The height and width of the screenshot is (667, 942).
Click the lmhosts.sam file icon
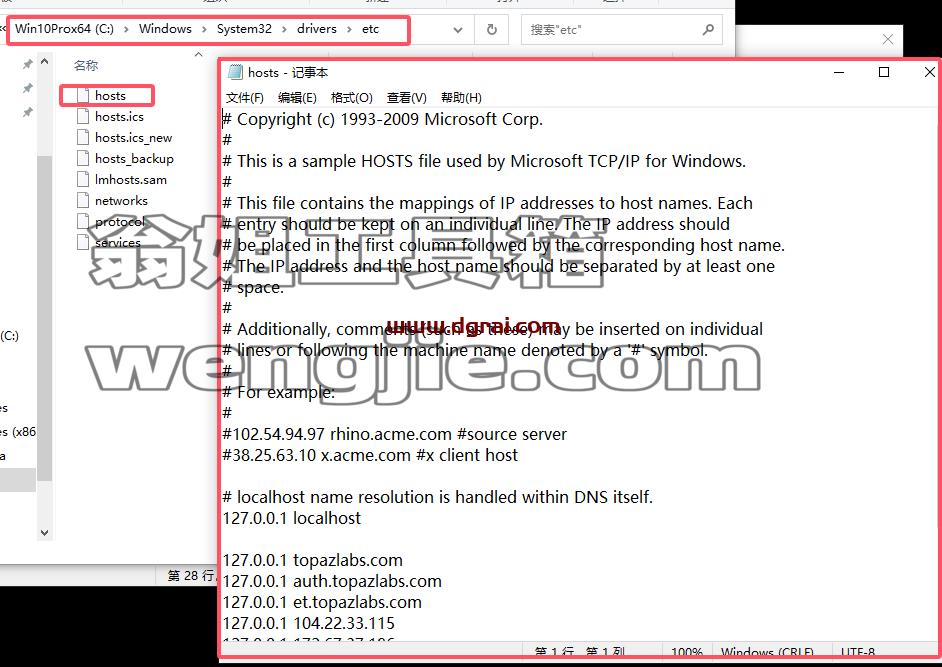point(83,180)
